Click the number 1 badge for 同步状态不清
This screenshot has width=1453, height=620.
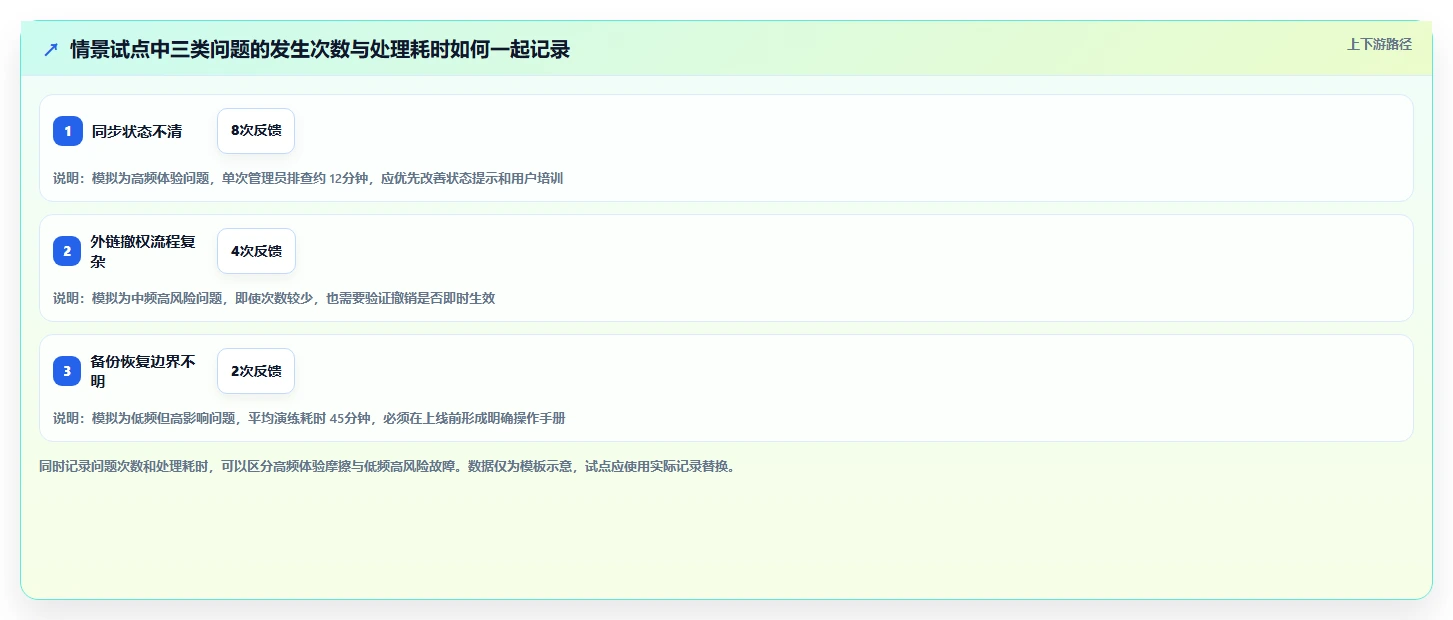(68, 131)
